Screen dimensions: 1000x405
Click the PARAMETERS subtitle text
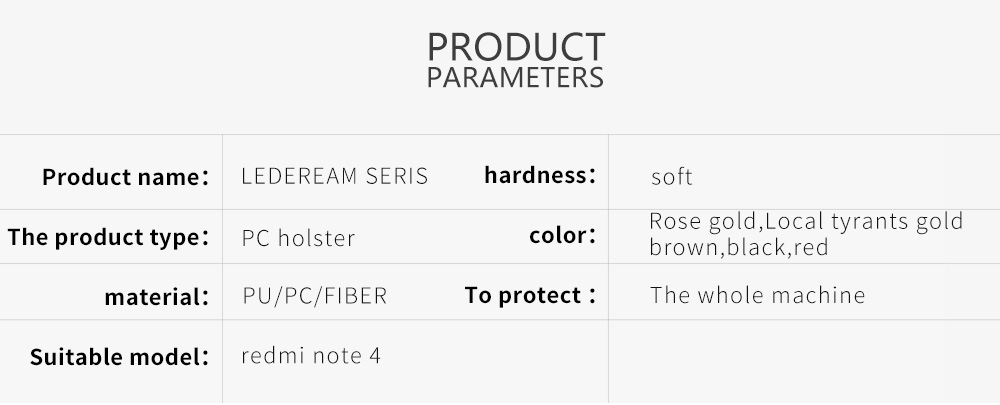coord(515,78)
